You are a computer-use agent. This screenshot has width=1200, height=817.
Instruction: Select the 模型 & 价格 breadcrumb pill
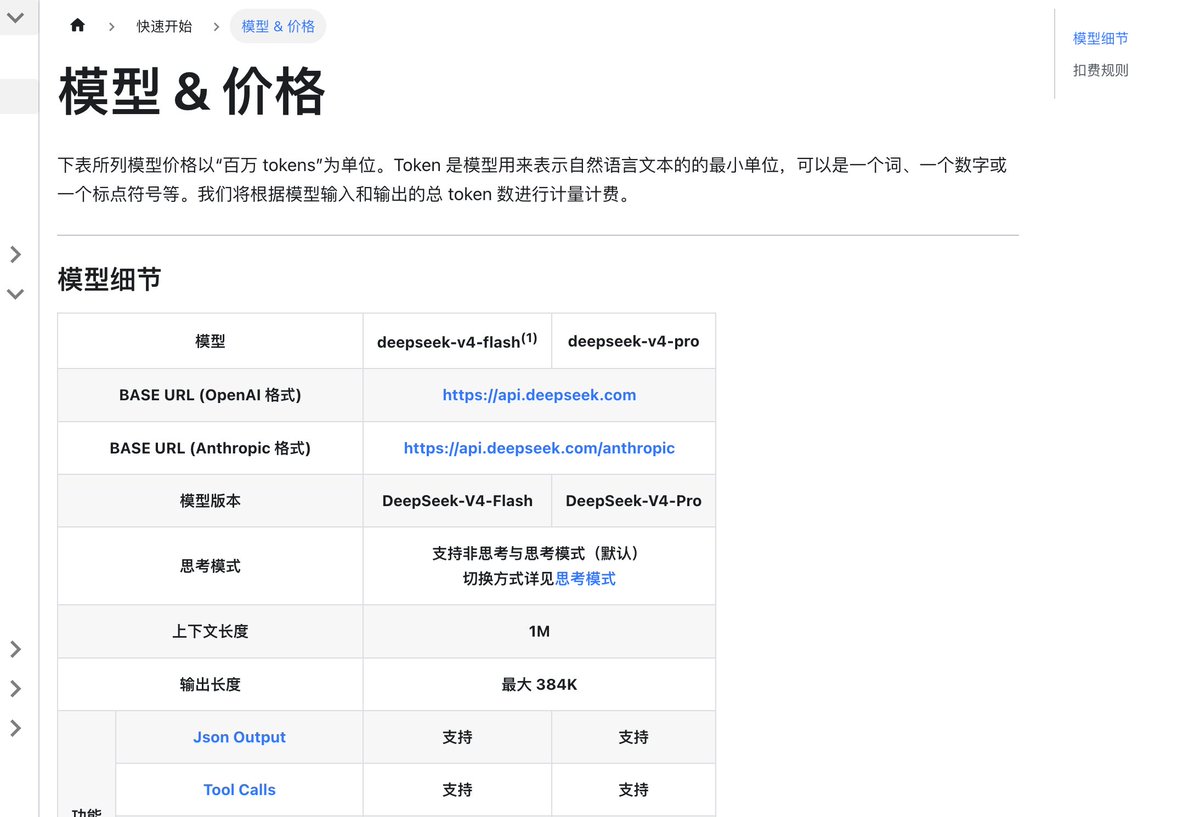(x=278, y=26)
